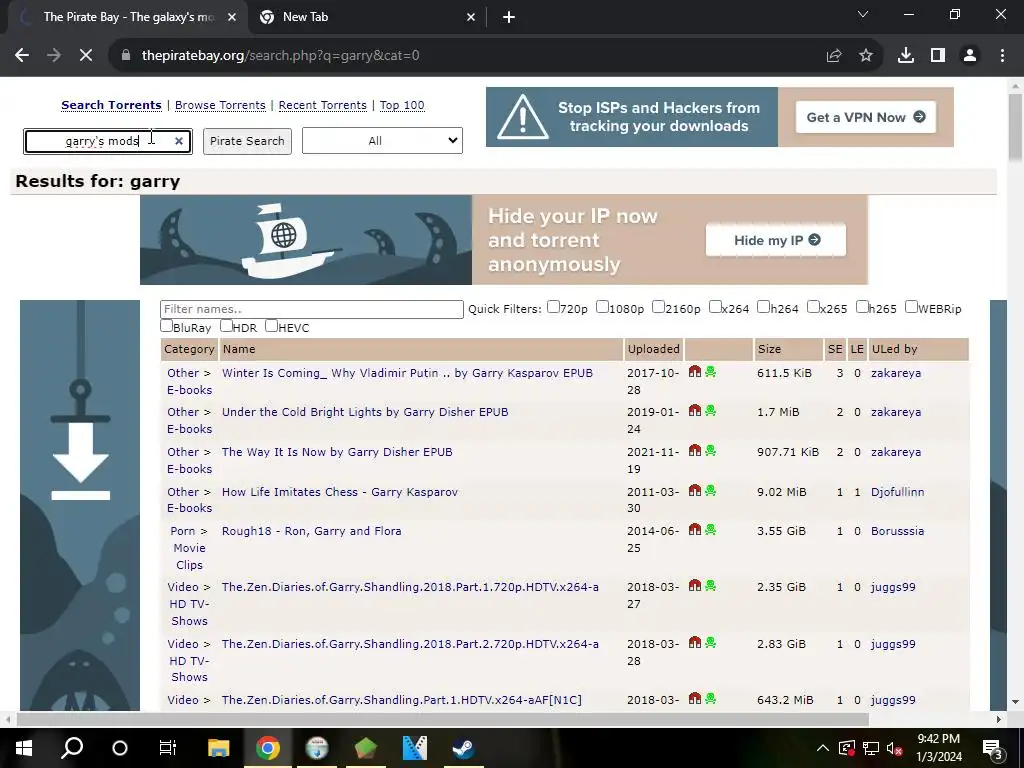Image resolution: width=1024 pixels, height=768 pixels.
Task: Check the x265 quick filter
Action: [x=813, y=306]
